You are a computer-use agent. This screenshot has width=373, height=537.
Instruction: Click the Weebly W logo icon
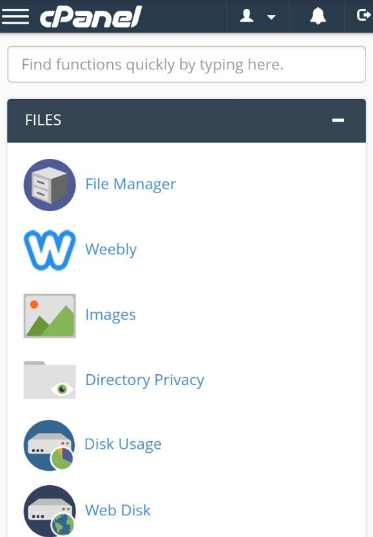[50, 250]
